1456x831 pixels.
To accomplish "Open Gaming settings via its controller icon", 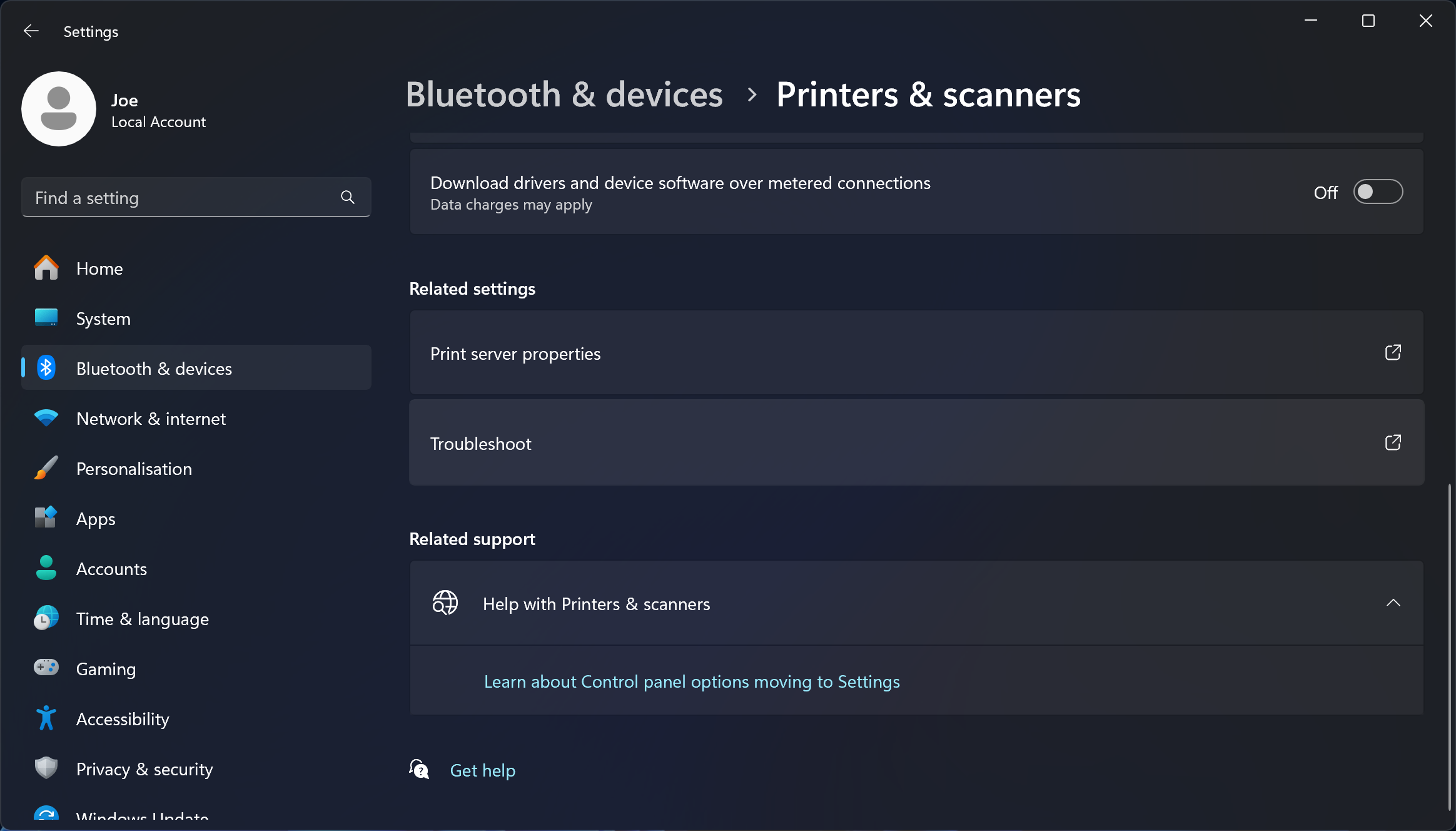I will click(46, 668).
